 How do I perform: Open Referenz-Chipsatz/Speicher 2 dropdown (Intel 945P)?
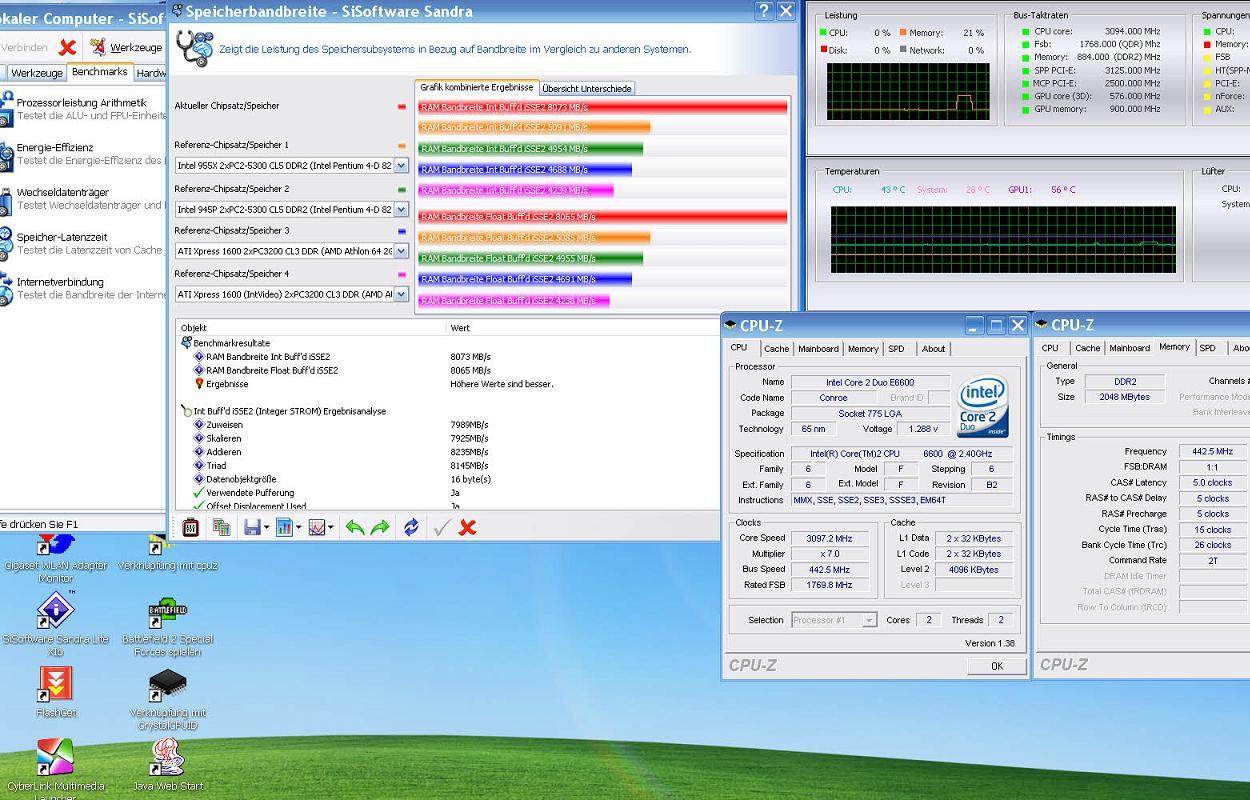click(x=401, y=210)
